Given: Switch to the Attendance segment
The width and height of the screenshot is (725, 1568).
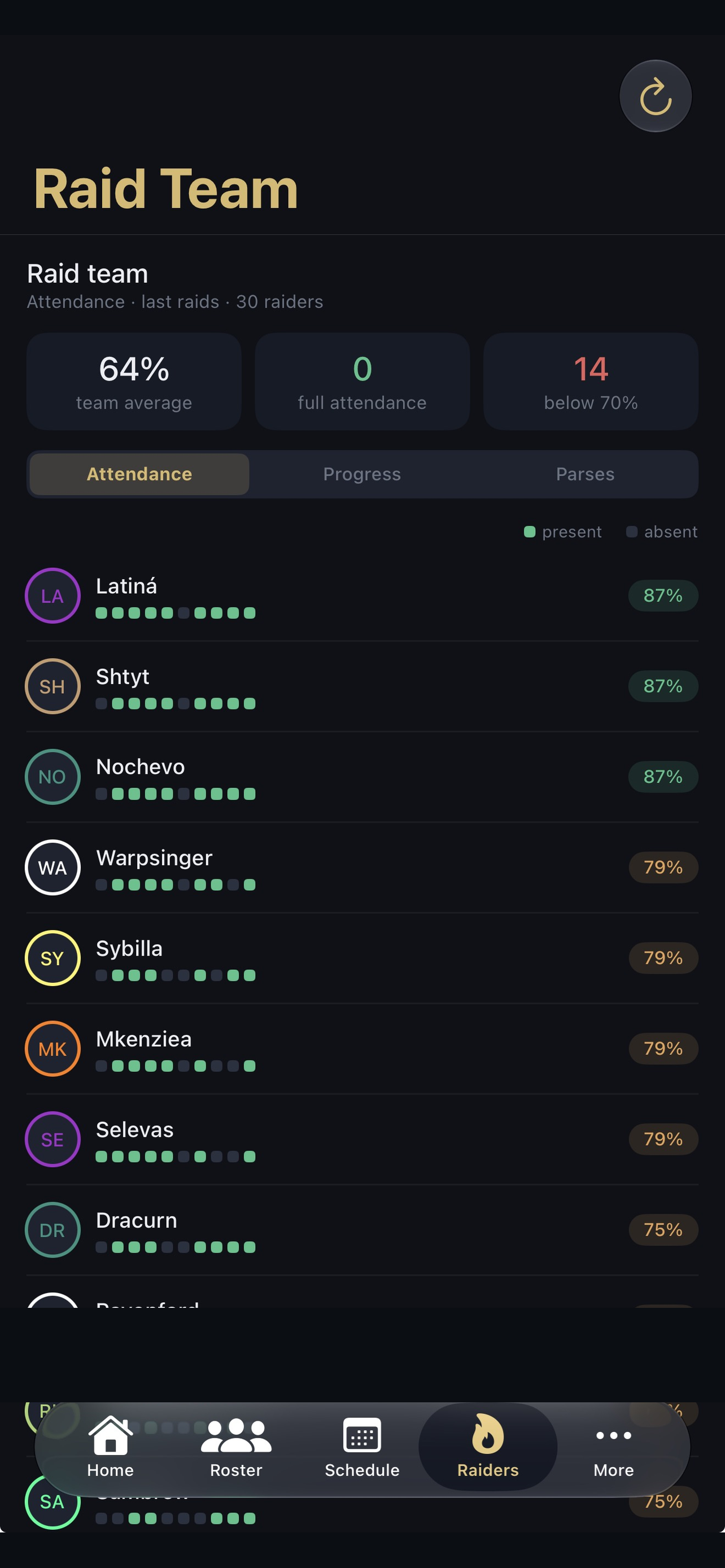Looking at the screenshot, I should 139,474.
